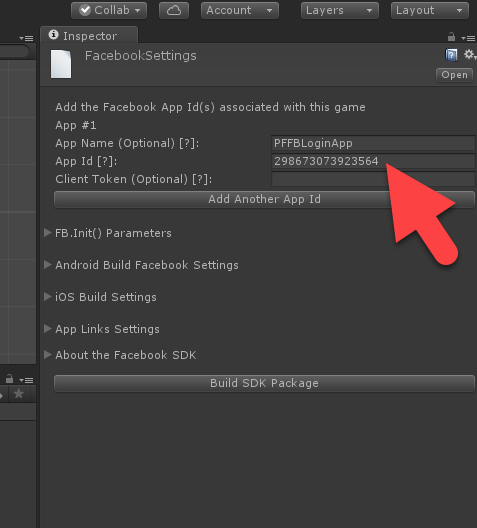Open the Collab dropdown

pos(109,10)
